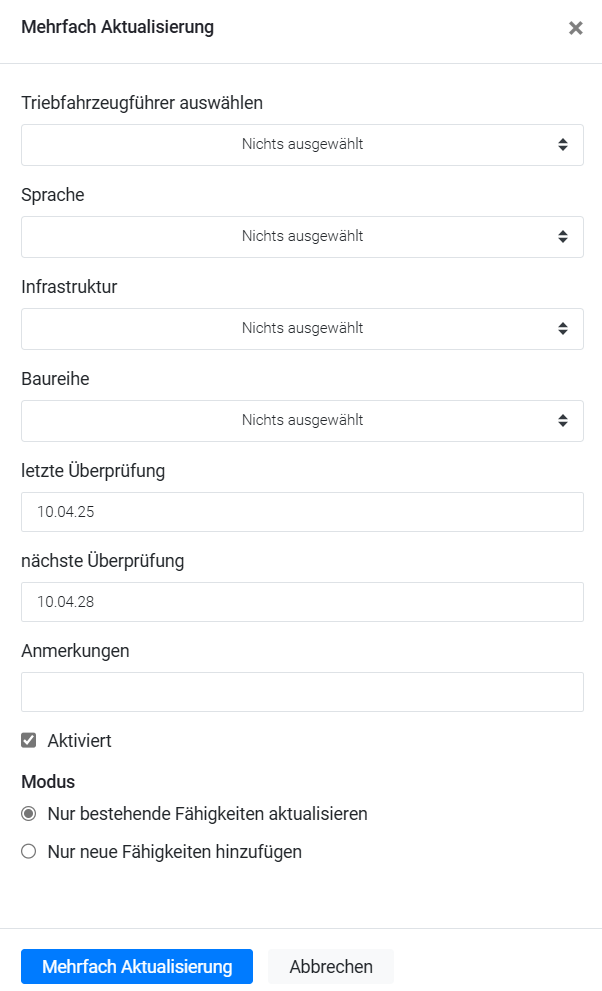
Task: Click the Triebfahrzeugführer dropdown arrow icon
Action: tap(563, 145)
